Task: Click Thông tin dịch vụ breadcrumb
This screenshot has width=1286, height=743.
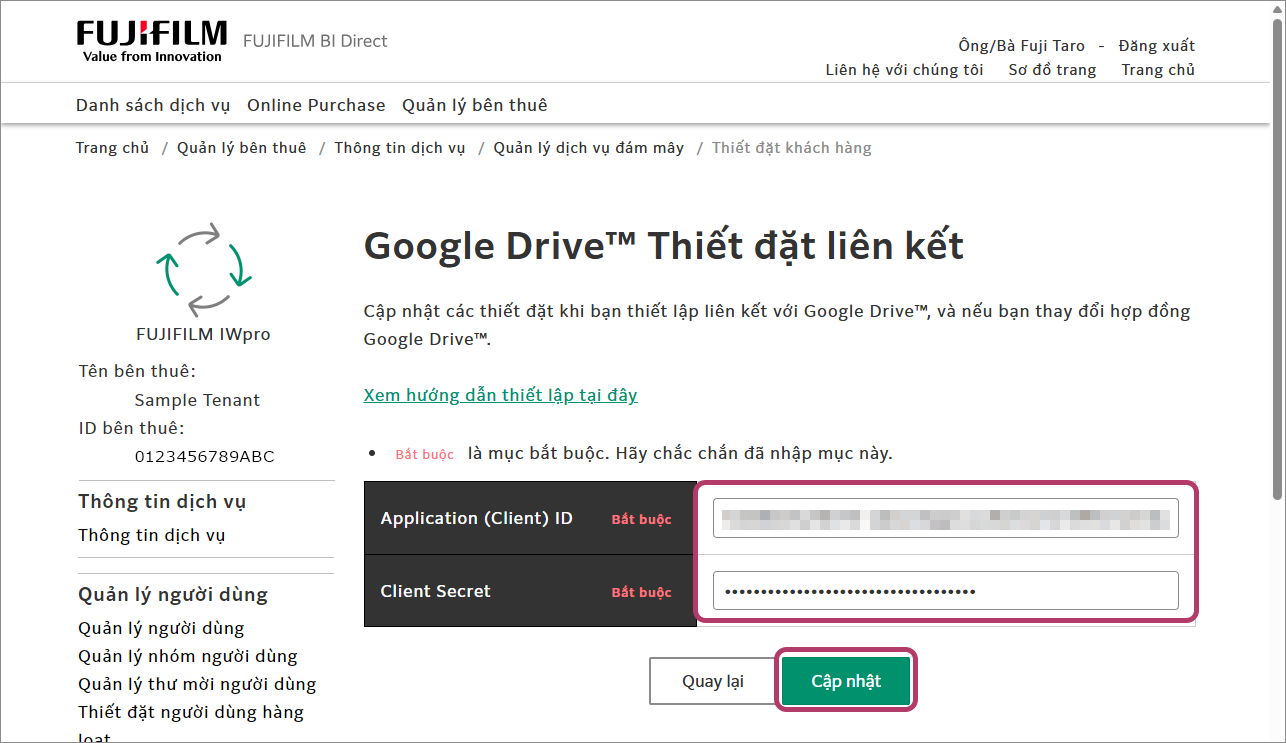Action: [x=400, y=148]
